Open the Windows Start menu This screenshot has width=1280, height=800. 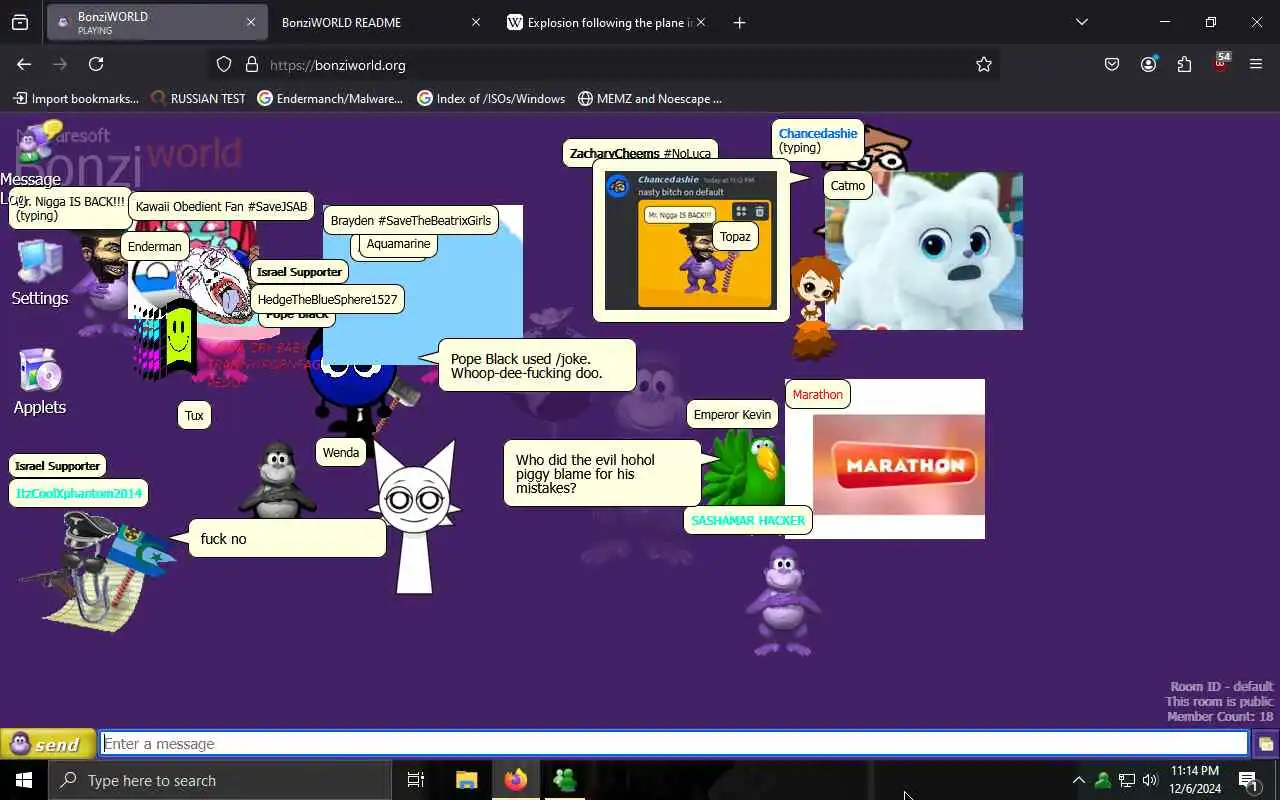tap(24, 780)
